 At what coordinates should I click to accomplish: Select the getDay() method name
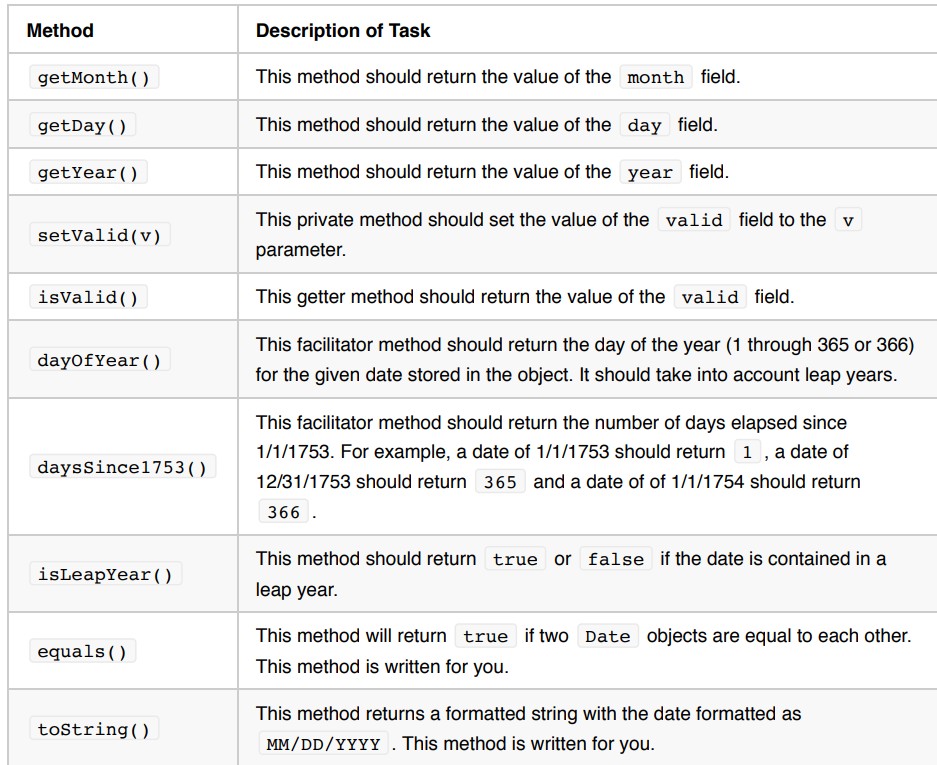[82, 125]
